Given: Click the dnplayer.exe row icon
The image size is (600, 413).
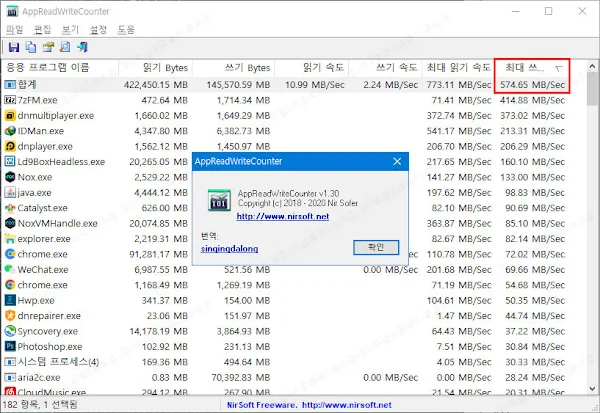Looking at the screenshot, I should tap(10, 146).
